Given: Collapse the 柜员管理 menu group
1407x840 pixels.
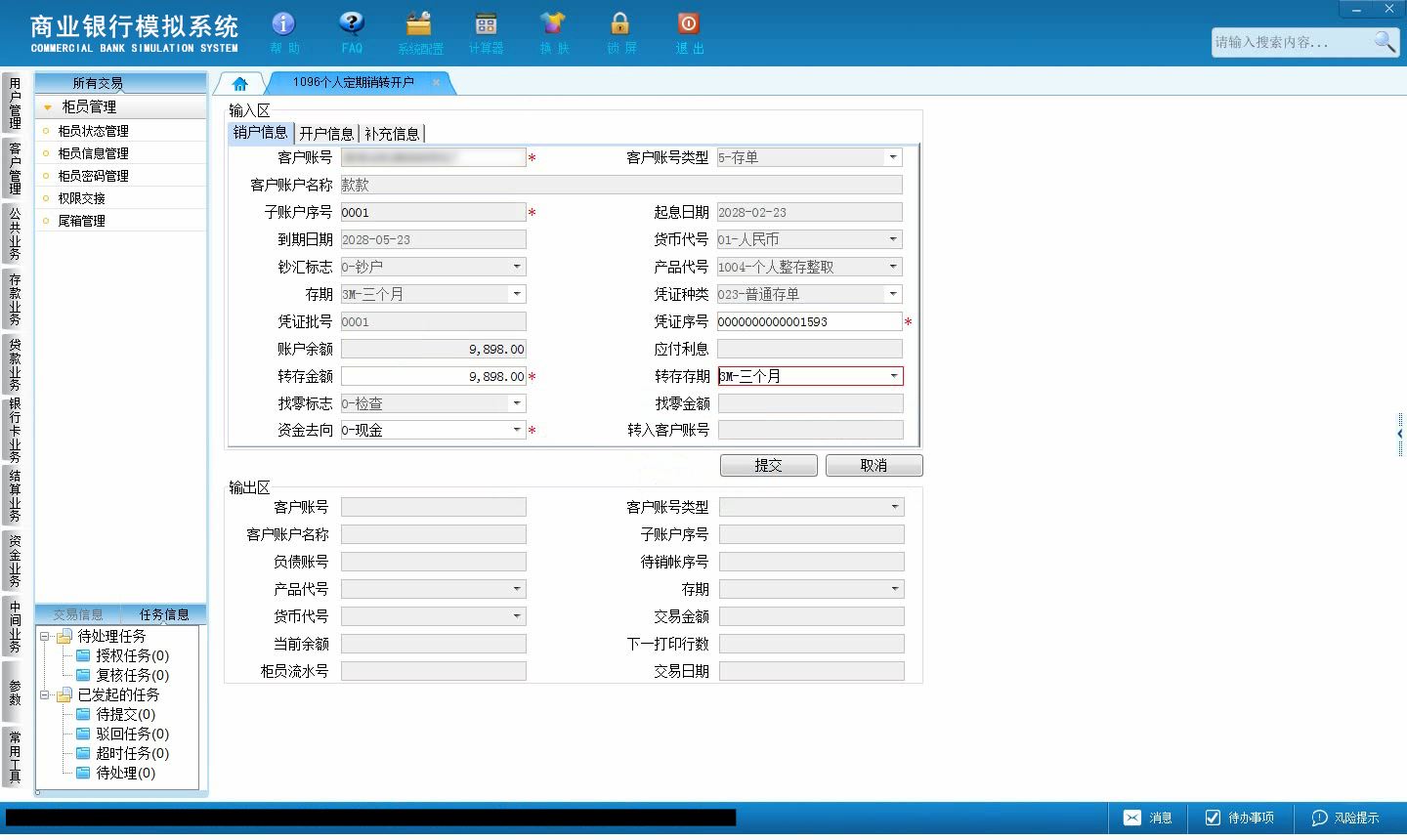Looking at the screenshot, I should click(x=48, y=107).
